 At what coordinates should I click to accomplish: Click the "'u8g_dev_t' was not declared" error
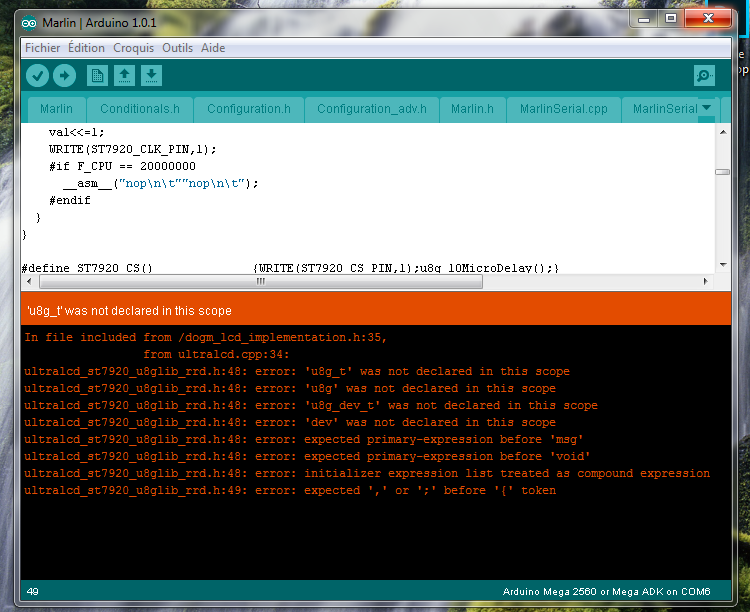[x=311, y=405]
